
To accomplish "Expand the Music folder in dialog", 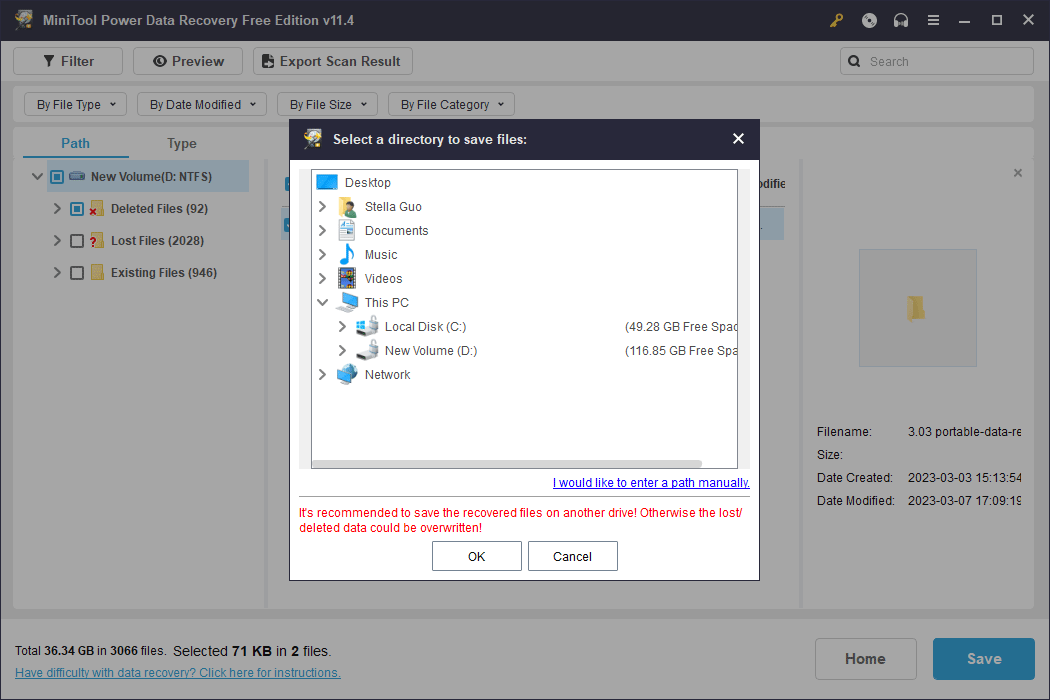I will 323,255.
